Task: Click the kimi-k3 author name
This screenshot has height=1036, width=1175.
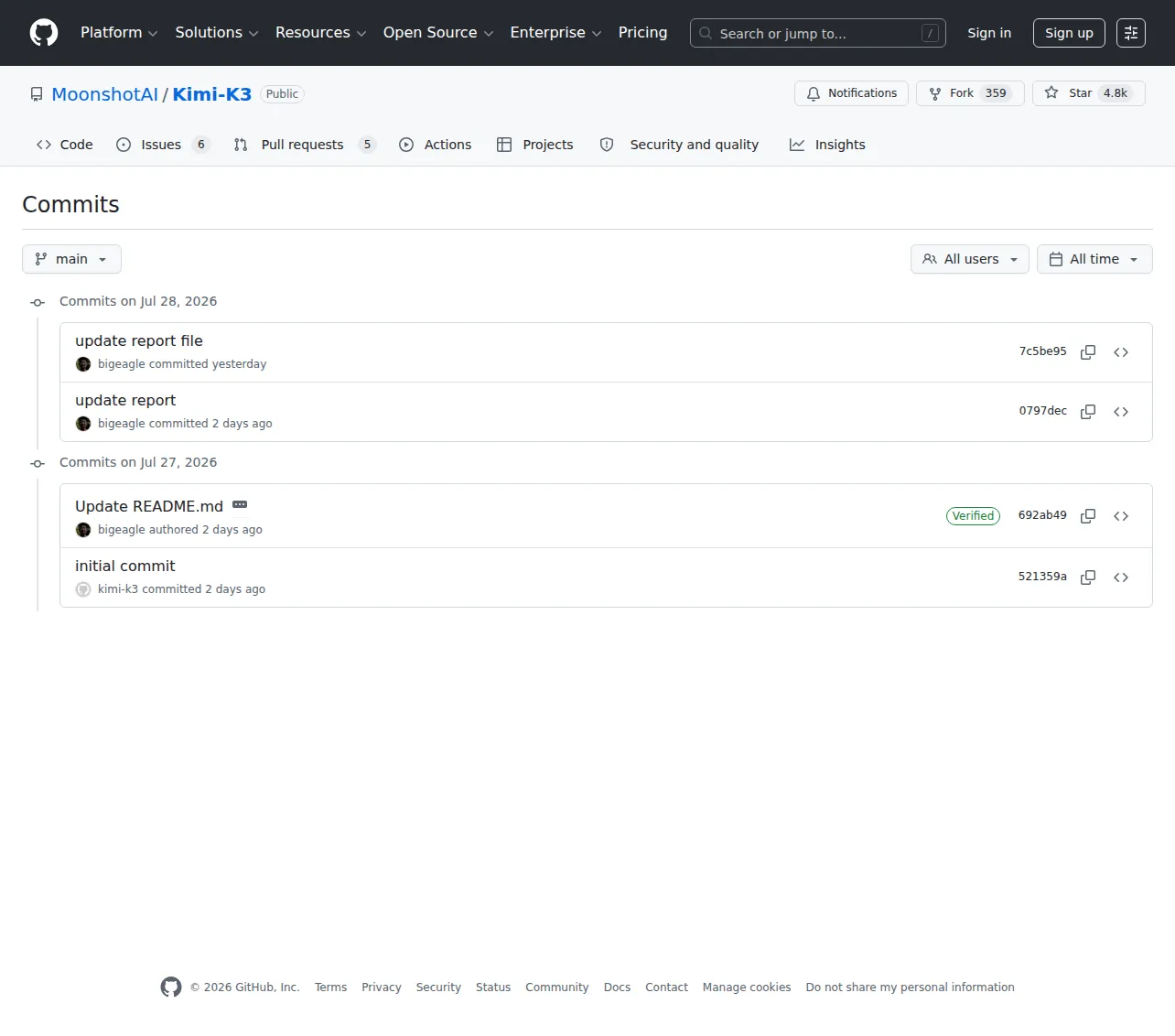Action: coord(118,589)
